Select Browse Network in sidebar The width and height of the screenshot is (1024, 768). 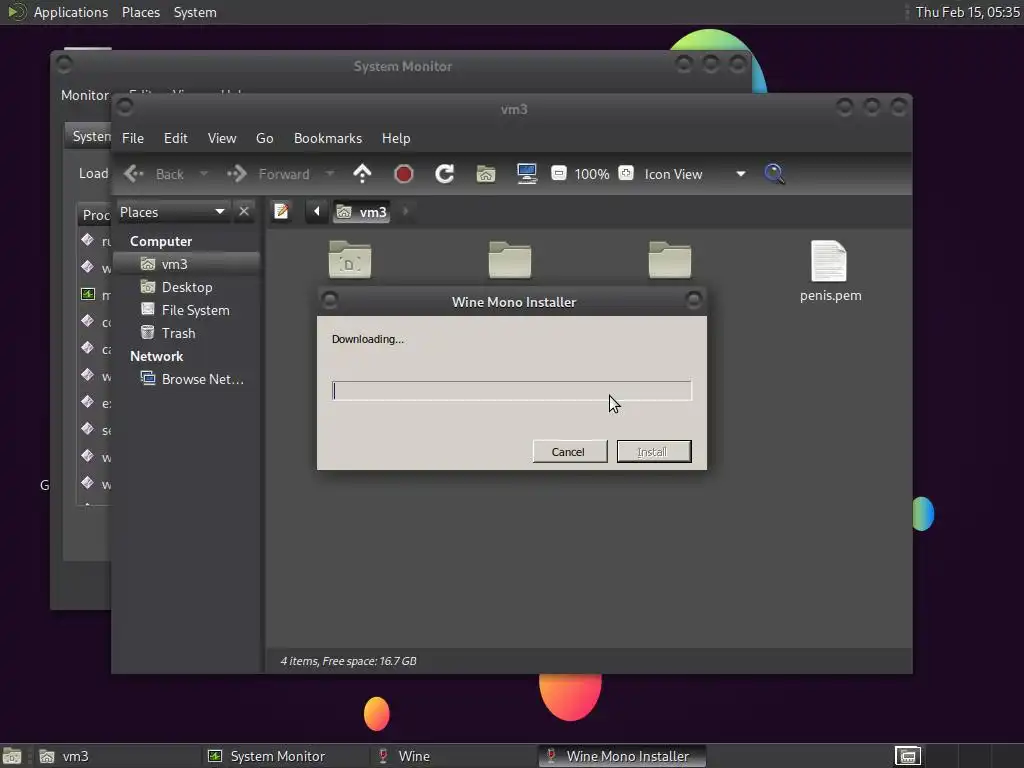186,379
